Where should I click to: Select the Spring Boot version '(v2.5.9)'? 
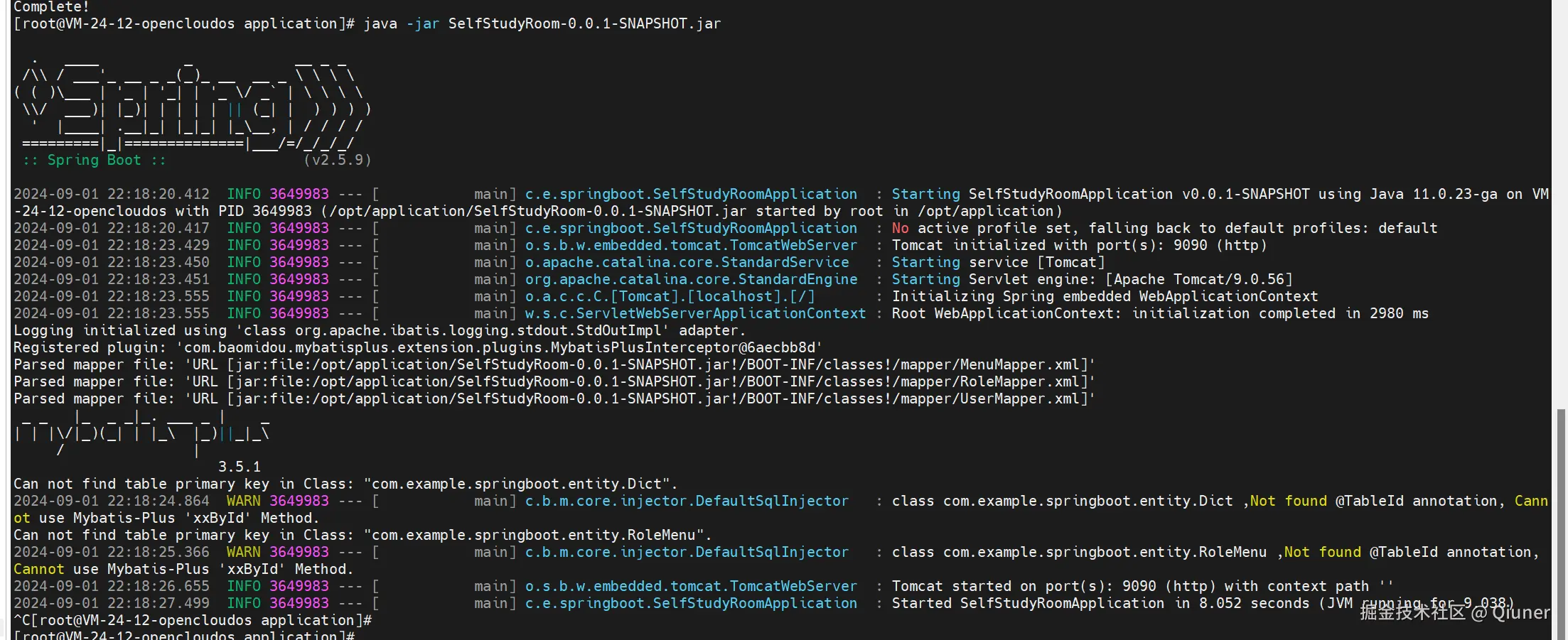point(338,160)
